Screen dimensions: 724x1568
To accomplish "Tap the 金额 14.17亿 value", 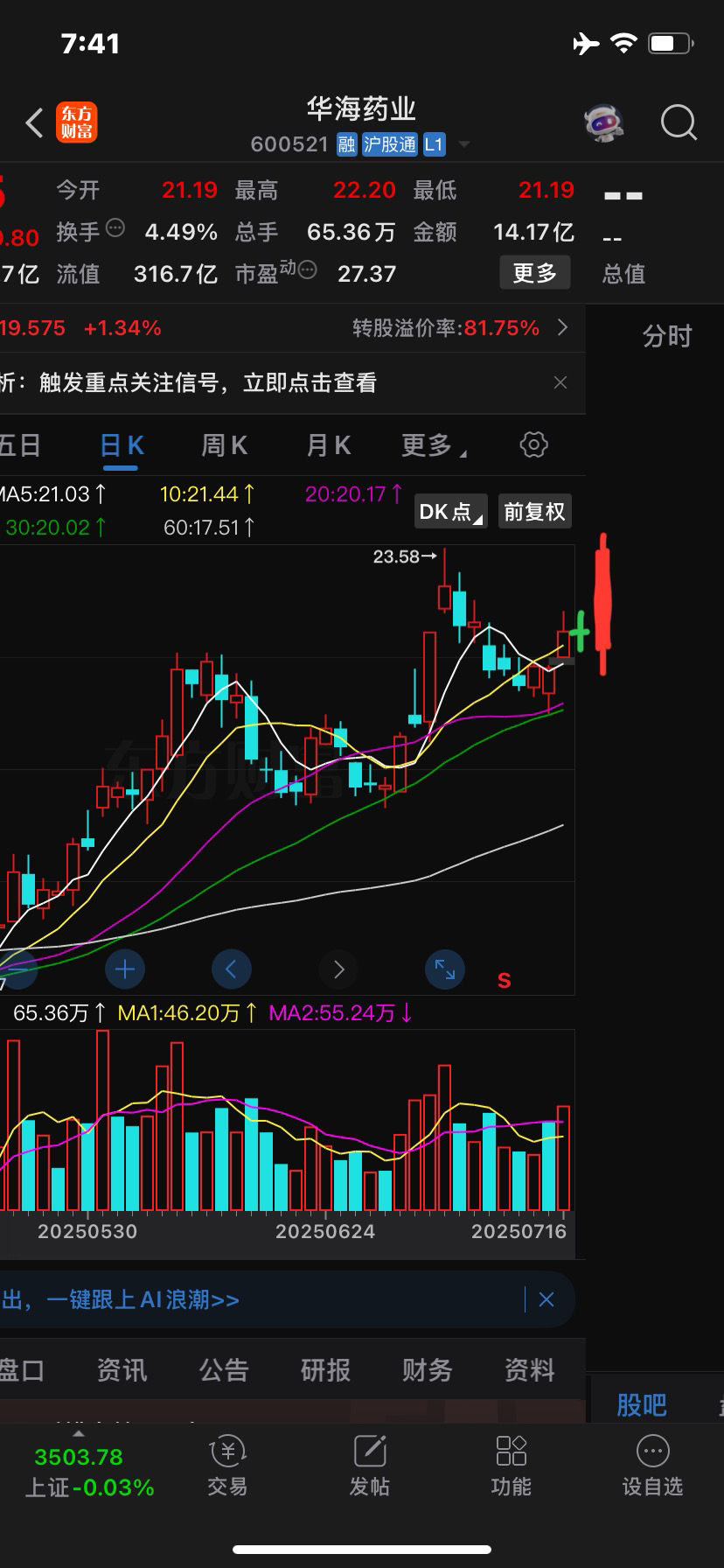I will click(x=533, y=232).
